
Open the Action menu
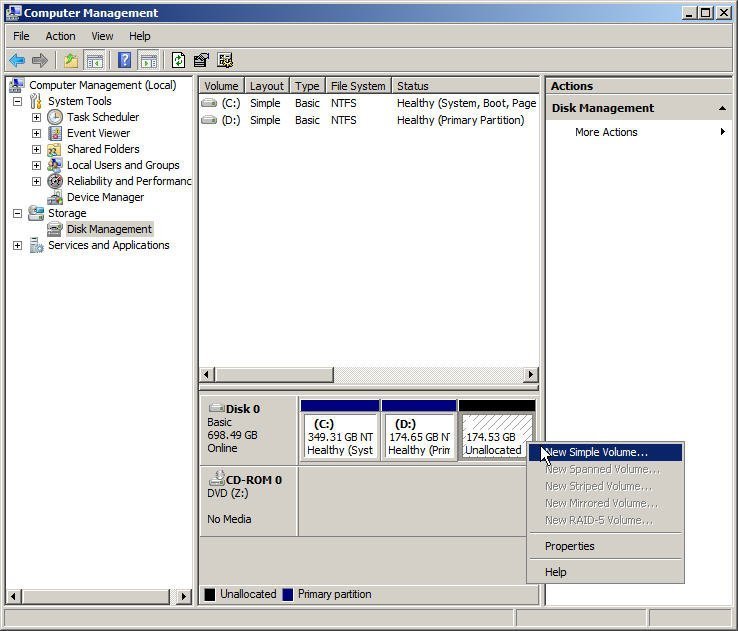60,36
